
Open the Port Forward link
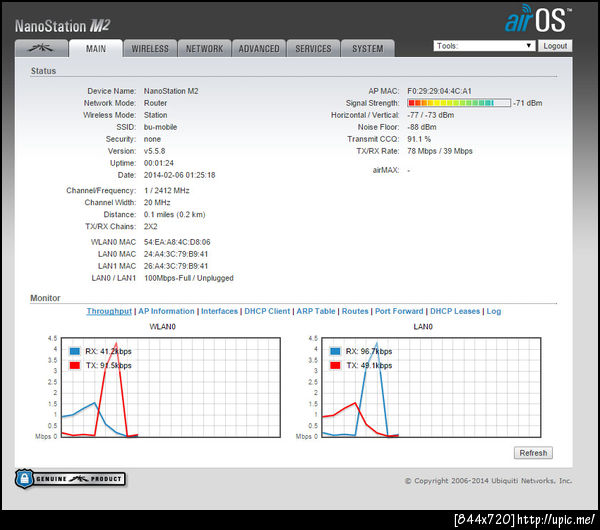pyautogui.click(x=399, y=311)
